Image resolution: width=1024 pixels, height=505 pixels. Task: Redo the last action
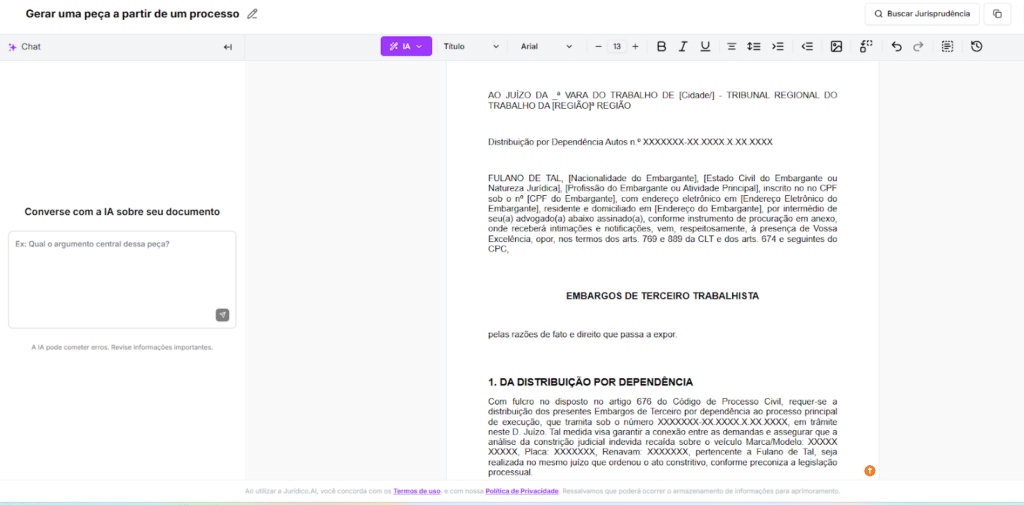[918, 46]
